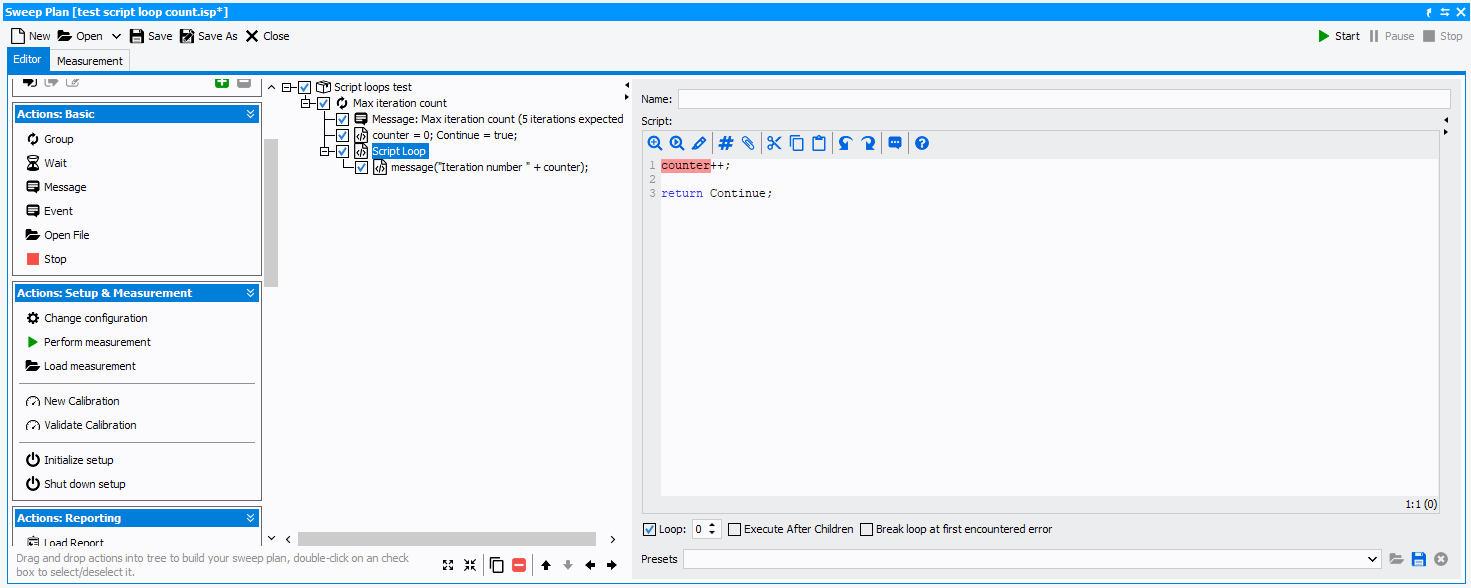Increase the Loop count with the up stepper
1471x588 pixels.
(713, 525)
